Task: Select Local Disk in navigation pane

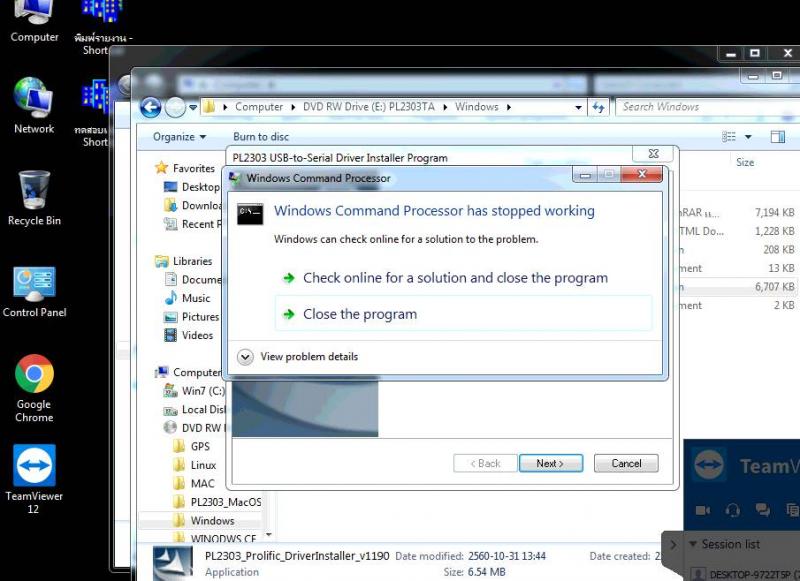Action: [194, 410]
